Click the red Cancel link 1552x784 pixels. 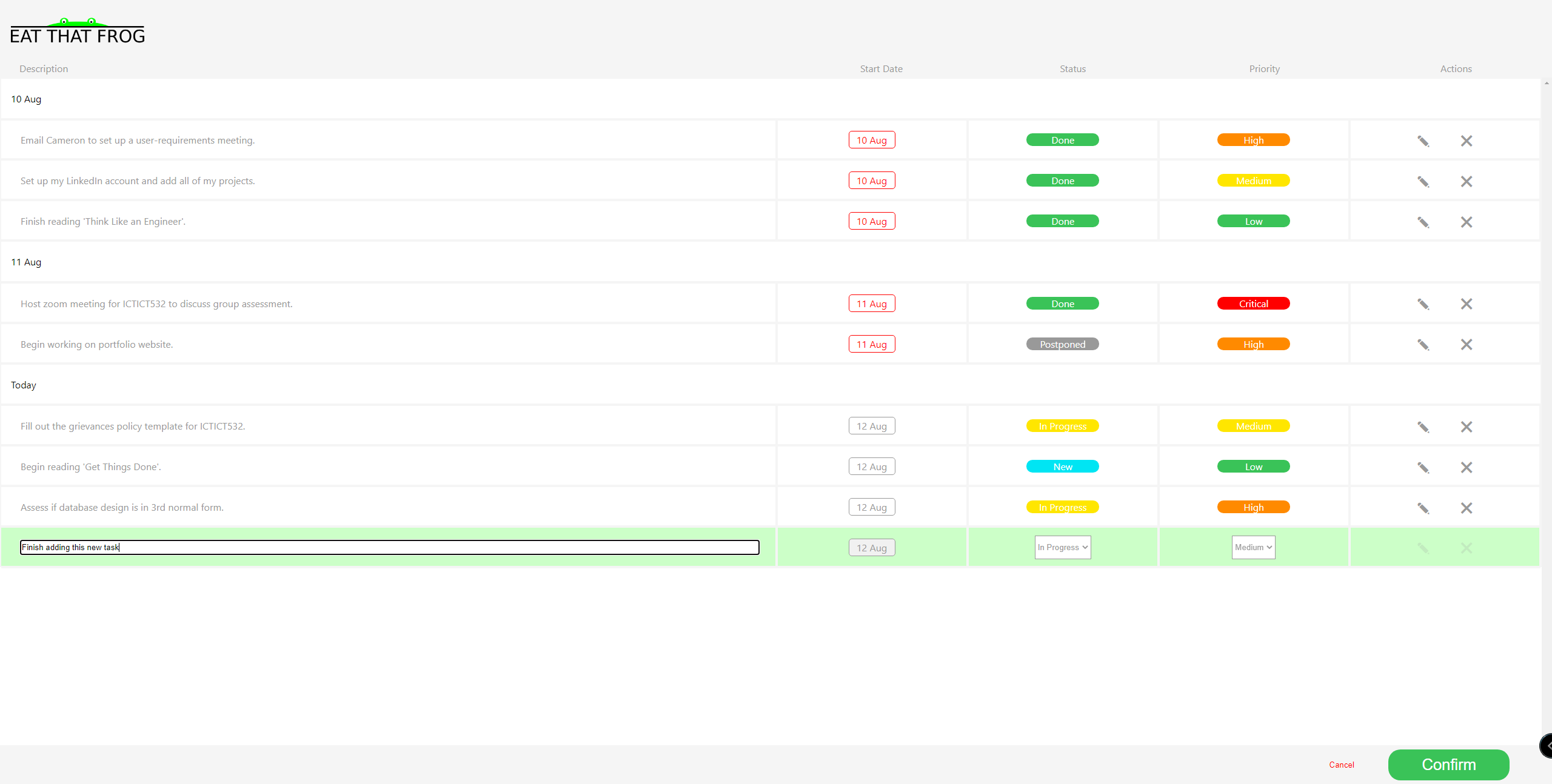tap(1341, 765)
